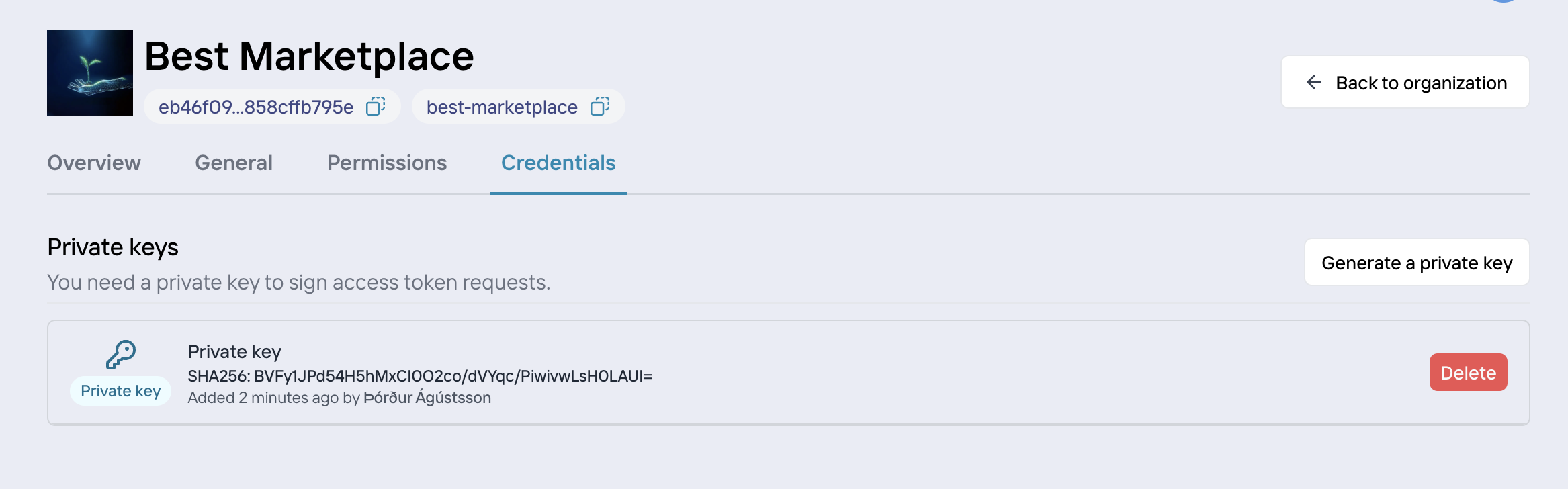
Task: Delete the private key
Action: (x=1468, y=372)
